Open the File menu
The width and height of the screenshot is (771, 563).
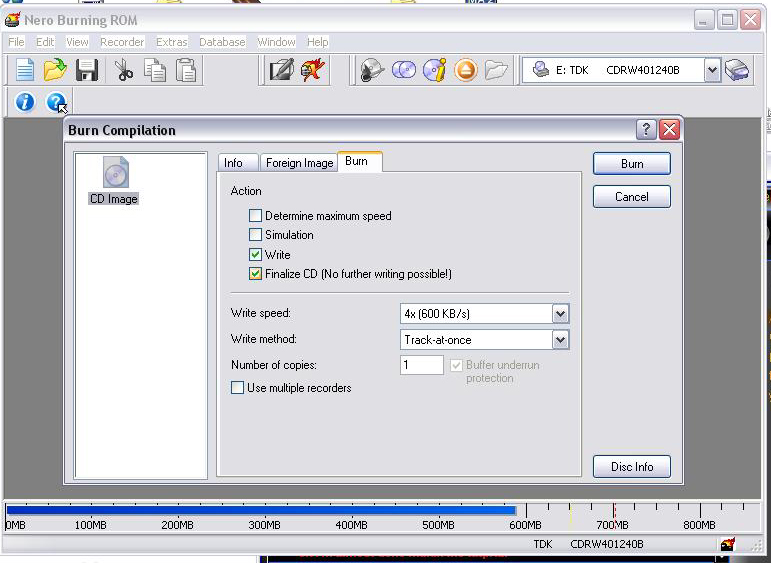click(x=16, y=42)
